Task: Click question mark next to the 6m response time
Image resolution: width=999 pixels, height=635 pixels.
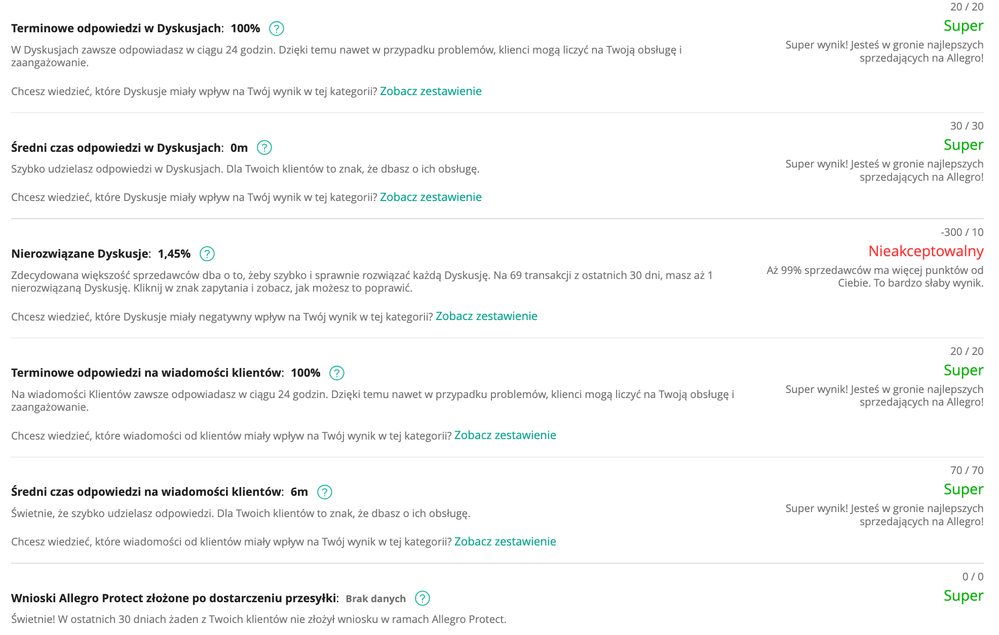Action: [x=325, y=492]
